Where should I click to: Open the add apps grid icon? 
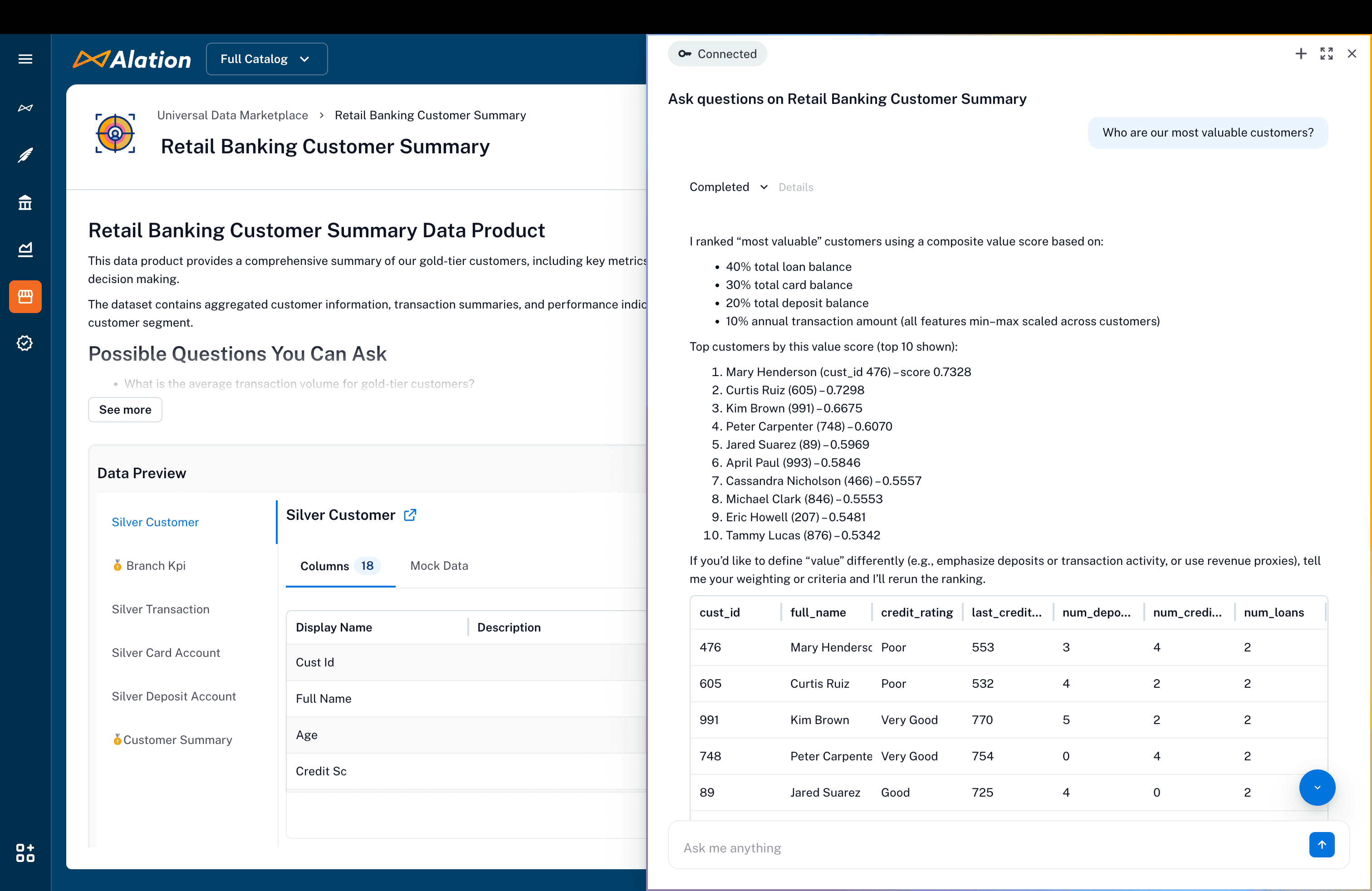[x=25, y=852]
